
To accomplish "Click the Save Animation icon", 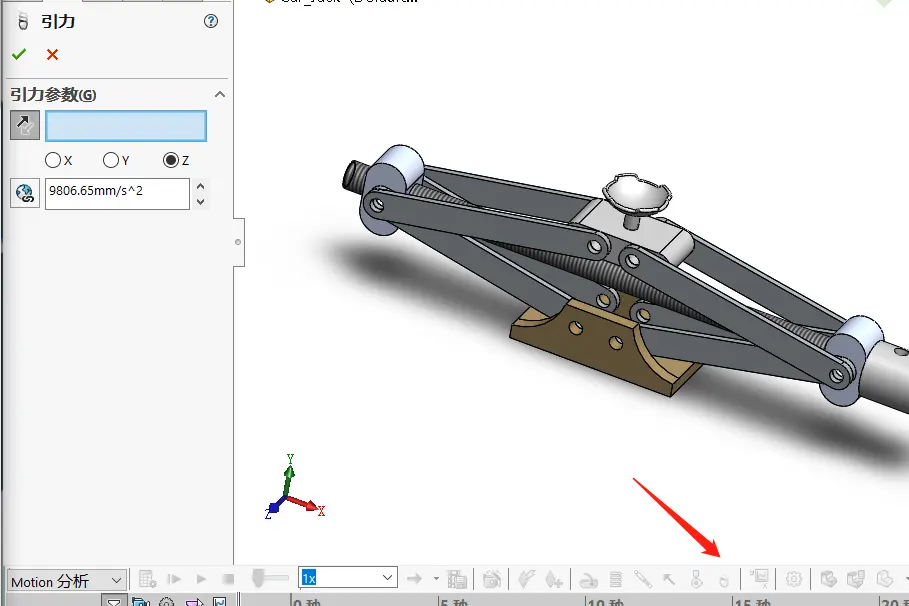I will (x=457, y=579).
